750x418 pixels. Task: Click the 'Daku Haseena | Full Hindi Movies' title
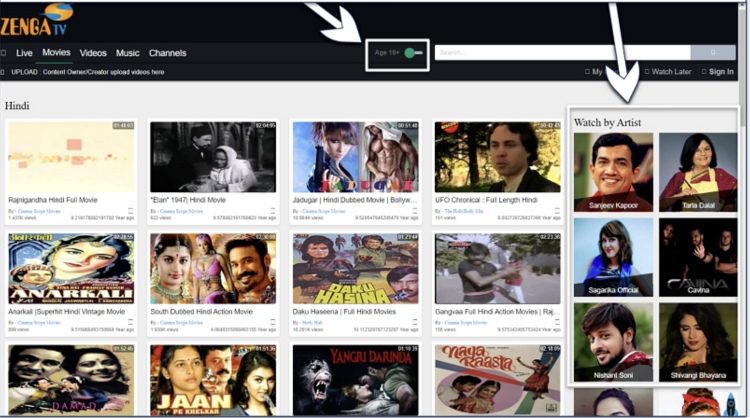pyautogui.click(x=344, y=311)
